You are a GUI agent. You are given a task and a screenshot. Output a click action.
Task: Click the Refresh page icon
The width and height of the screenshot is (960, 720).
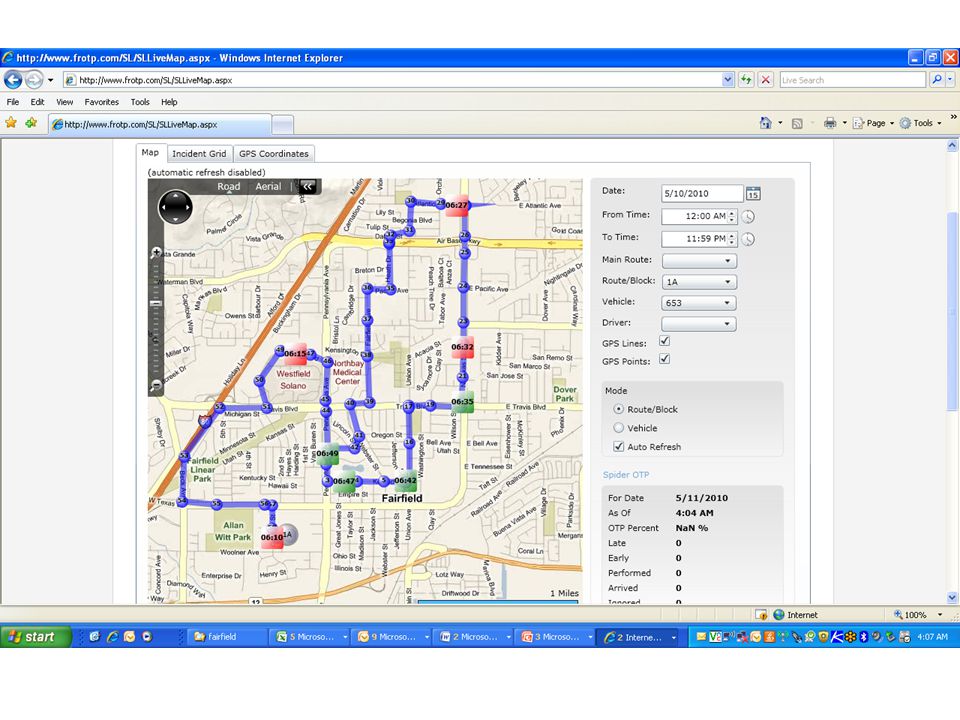coord(746,80)
